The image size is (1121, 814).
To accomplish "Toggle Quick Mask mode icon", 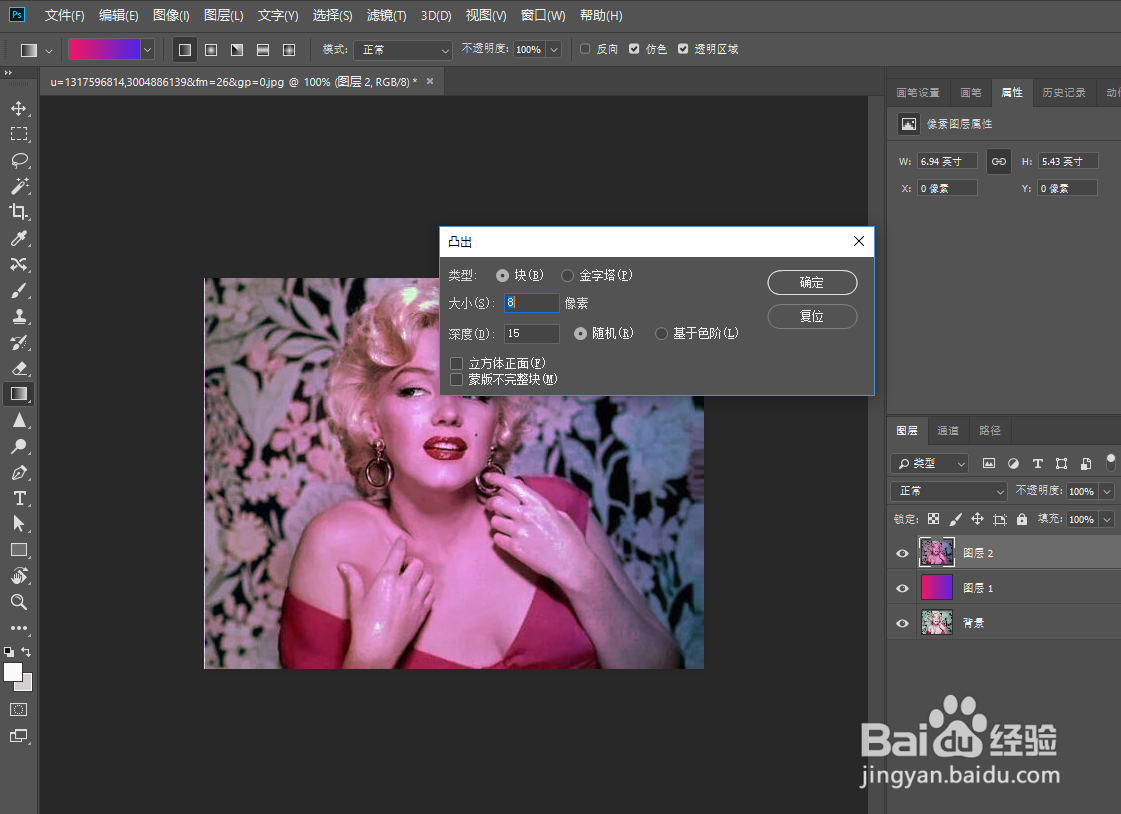I will (19, 710).
